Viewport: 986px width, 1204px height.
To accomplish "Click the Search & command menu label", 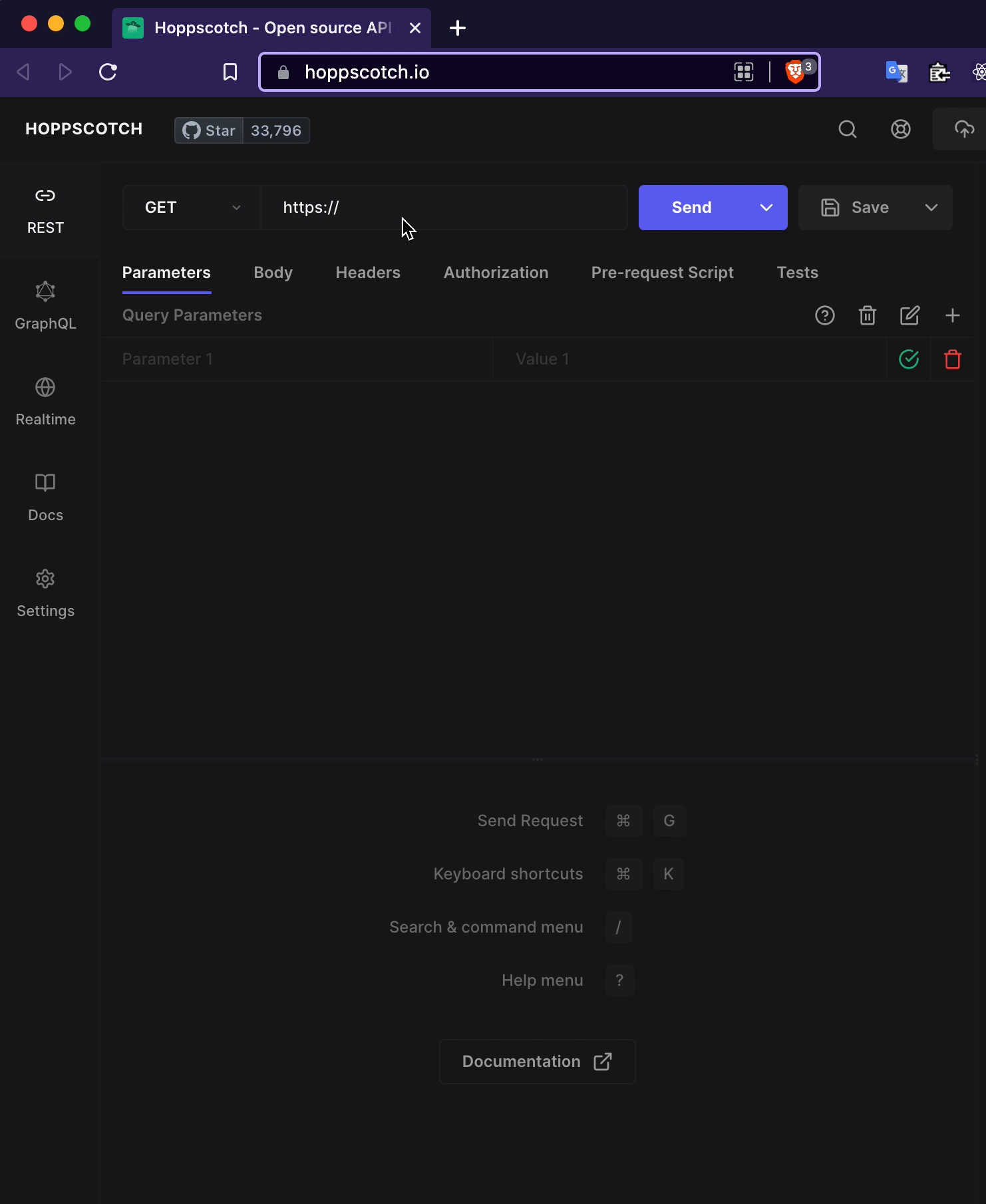I will pyautogui.click(x=486, y=927).
